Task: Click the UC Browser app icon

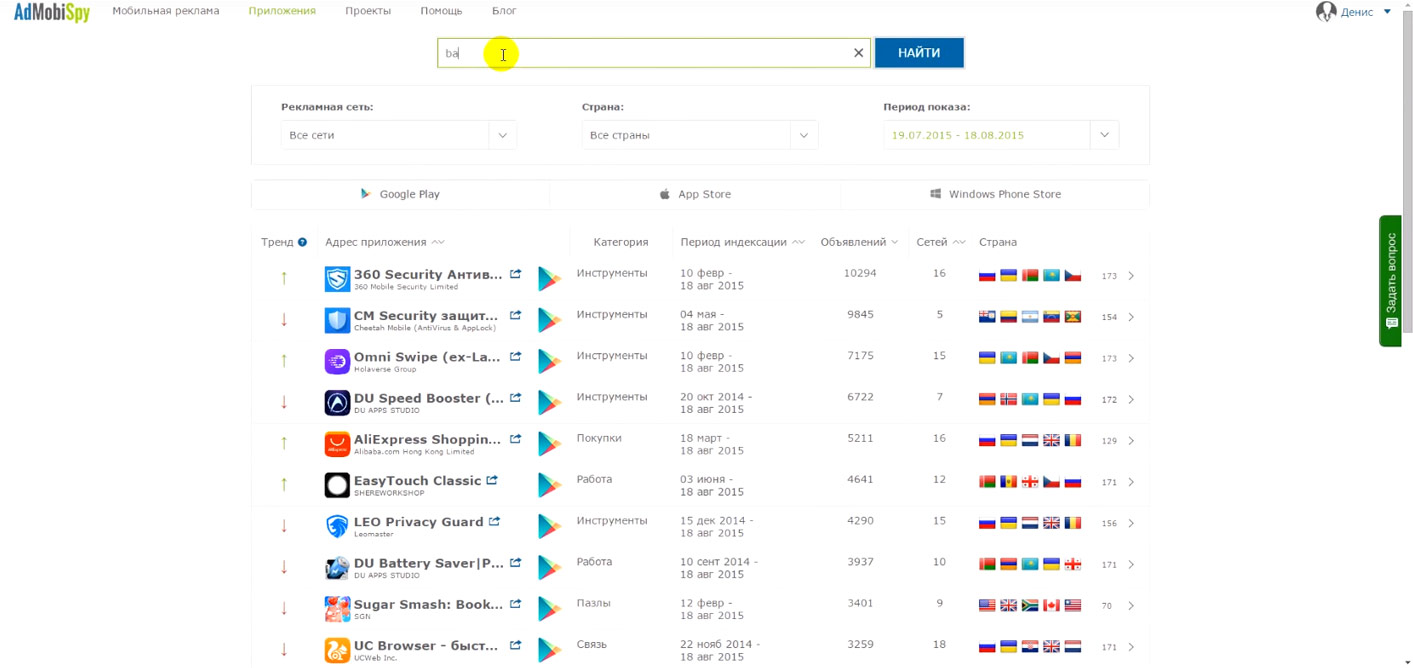Action: coord(337,650)
